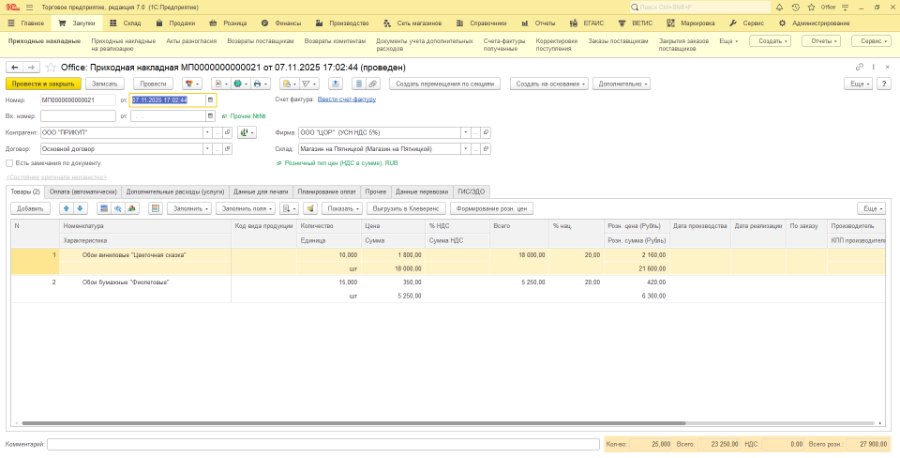Click the upload arrow toolbar icon

point(336,84)
